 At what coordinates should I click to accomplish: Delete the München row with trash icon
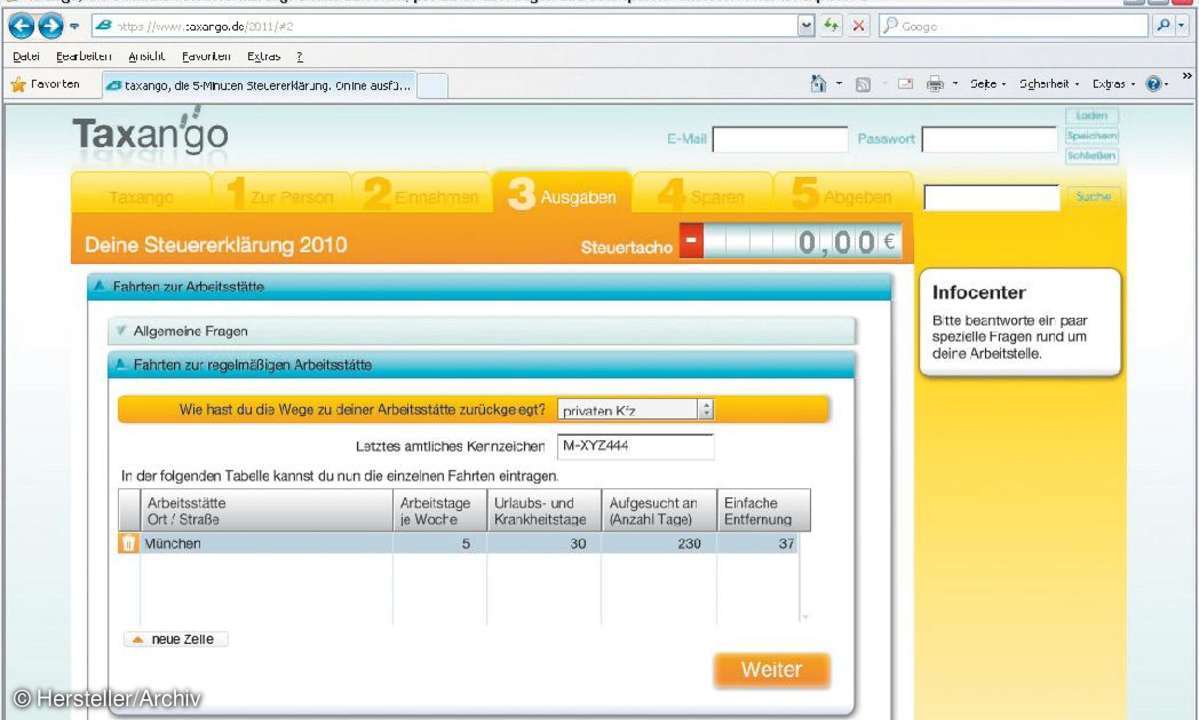[128, 543]
